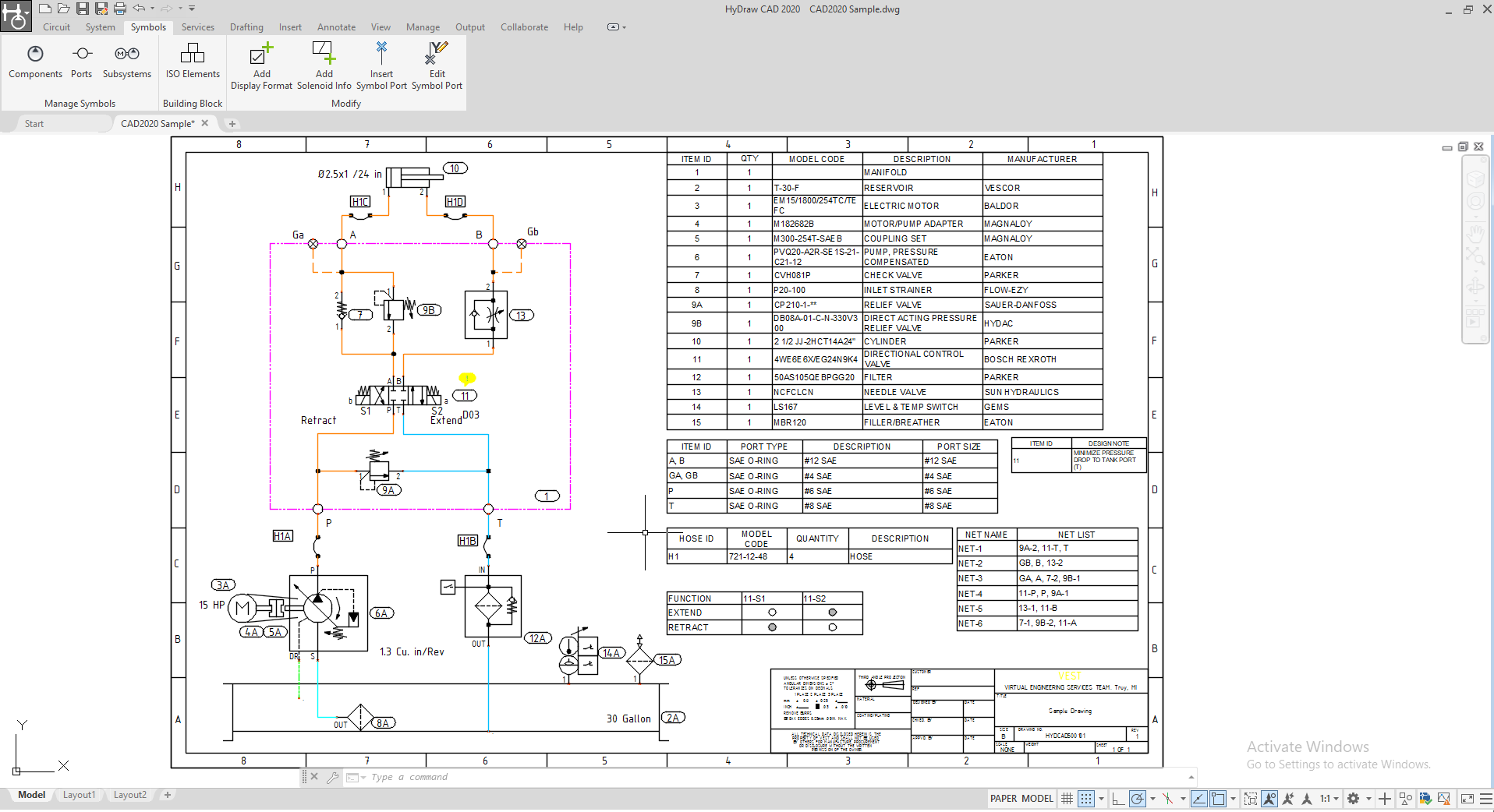1494x812 pixels.
Task: Add a new drawing tab with plus
Action: click(x=232, y=124)
